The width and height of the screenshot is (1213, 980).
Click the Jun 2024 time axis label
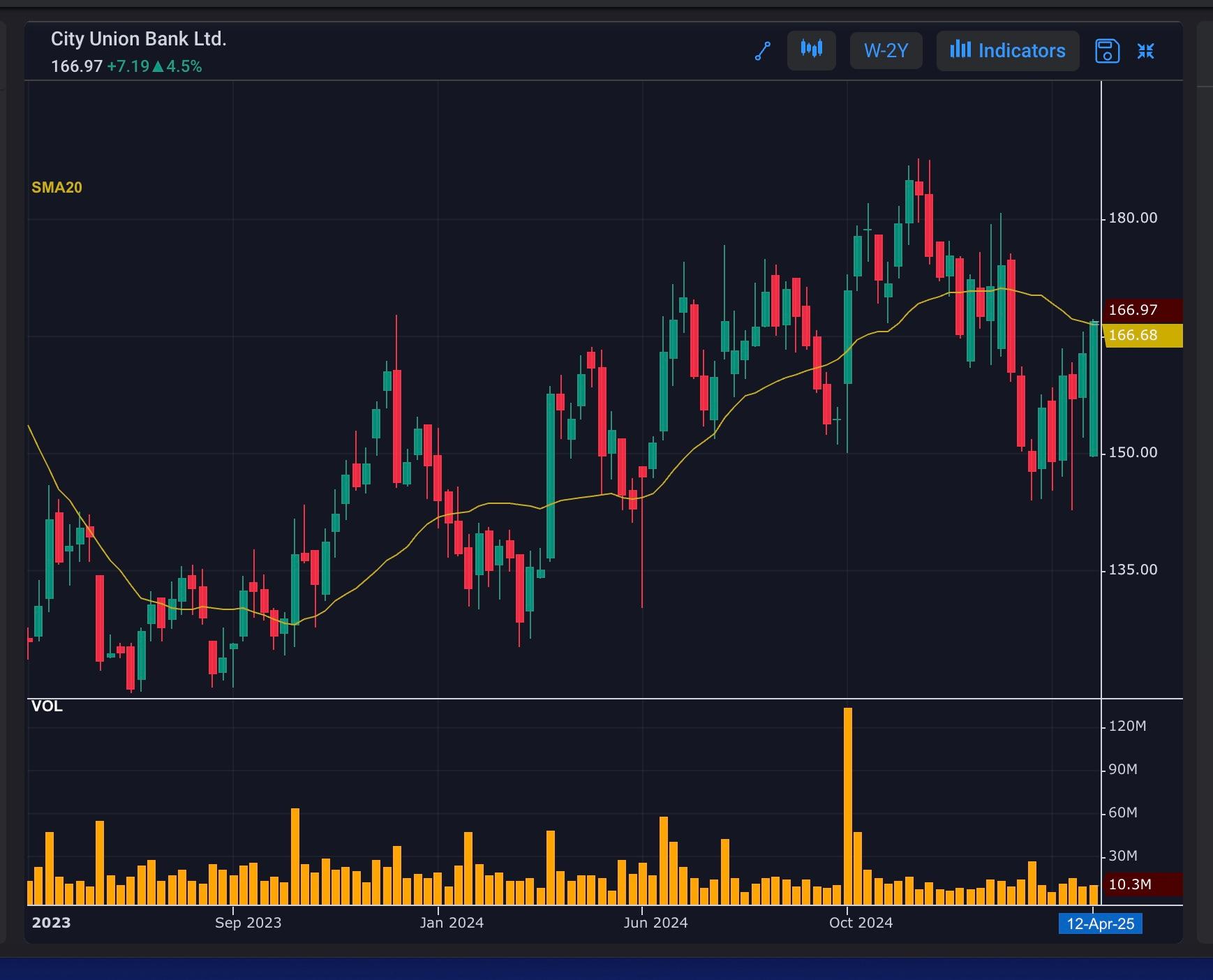pos(655,923)
